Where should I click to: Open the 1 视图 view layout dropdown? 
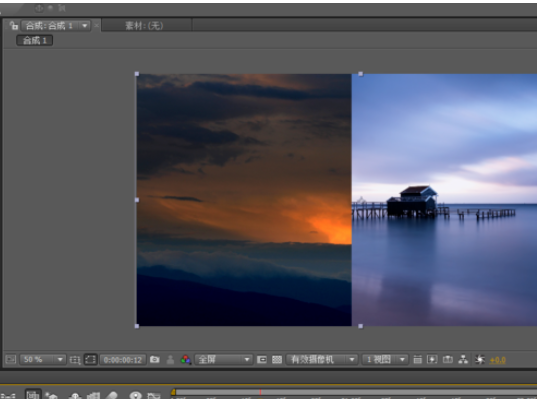384,360
